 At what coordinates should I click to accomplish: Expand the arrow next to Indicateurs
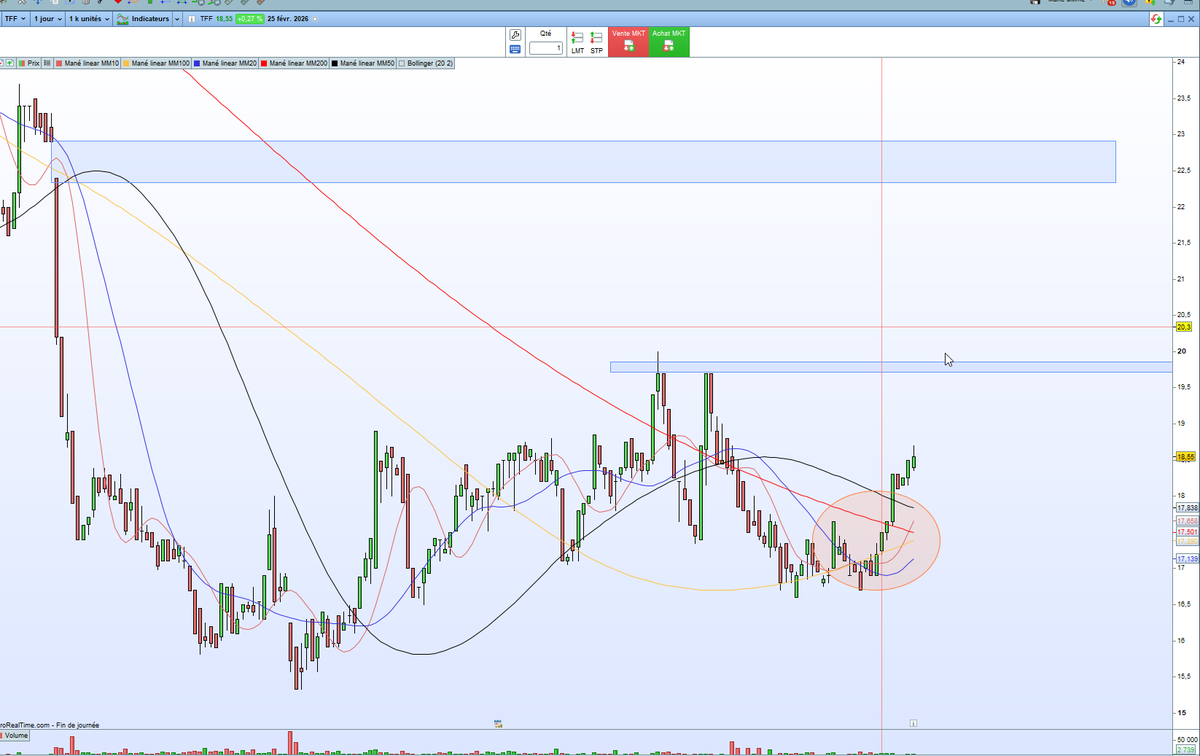coord(178,19)
